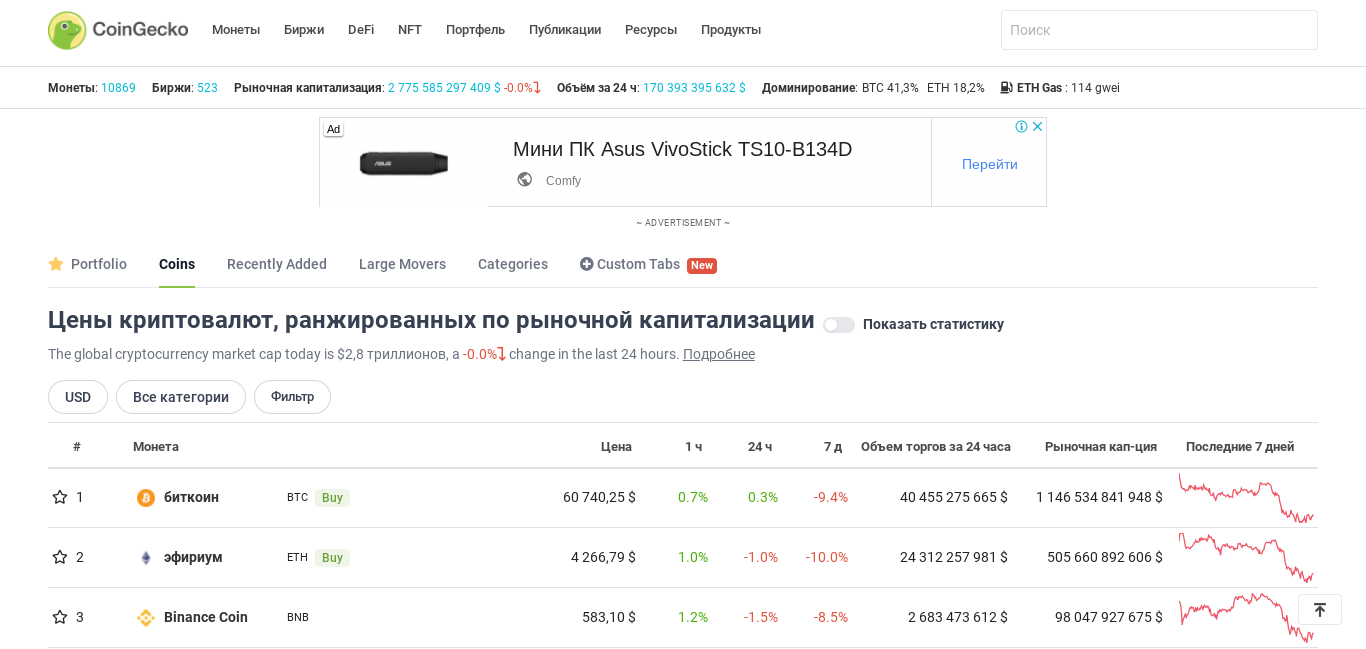Switch to Large Movers tab

coord(402,264)
